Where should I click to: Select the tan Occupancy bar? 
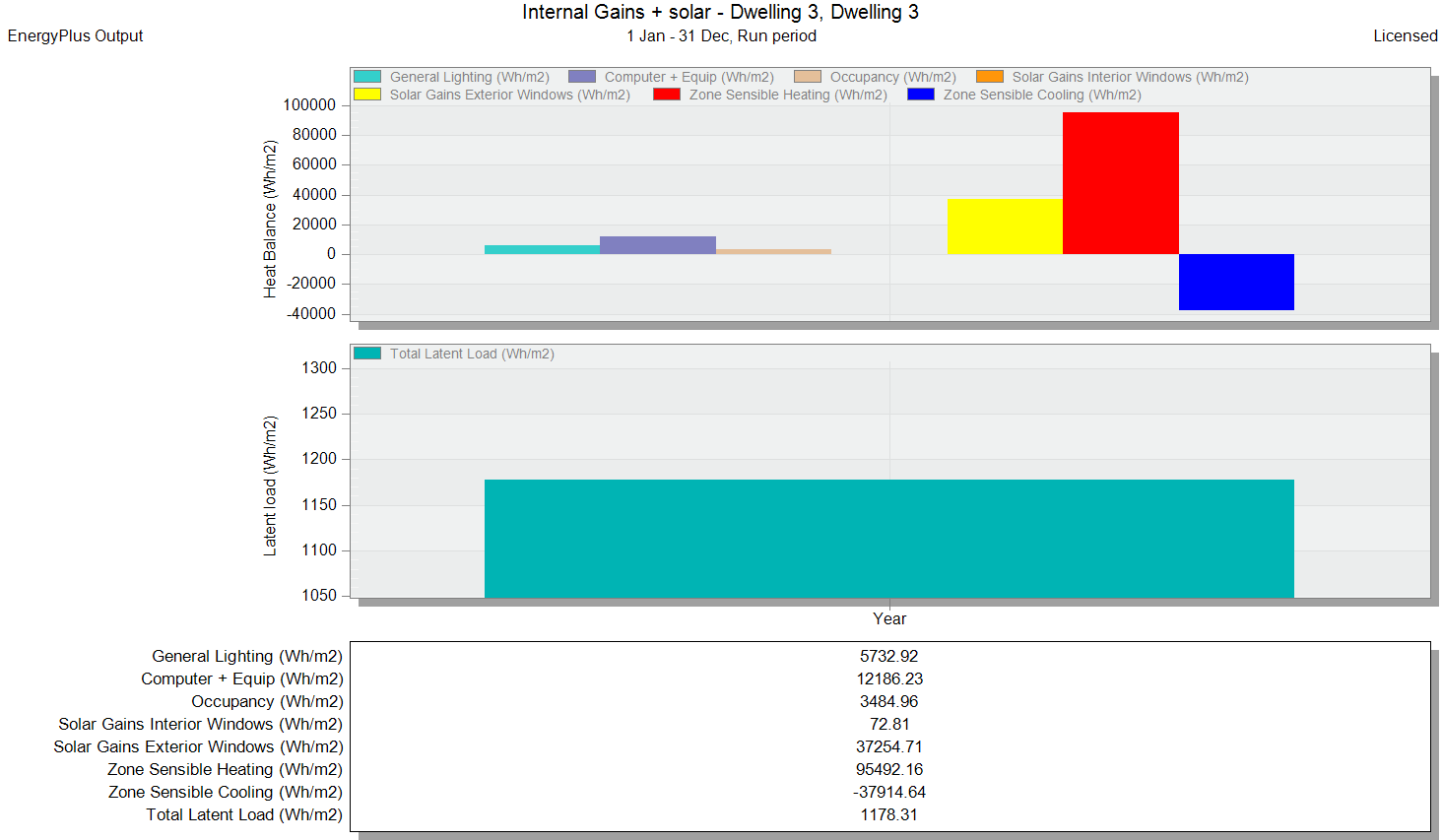773,252
